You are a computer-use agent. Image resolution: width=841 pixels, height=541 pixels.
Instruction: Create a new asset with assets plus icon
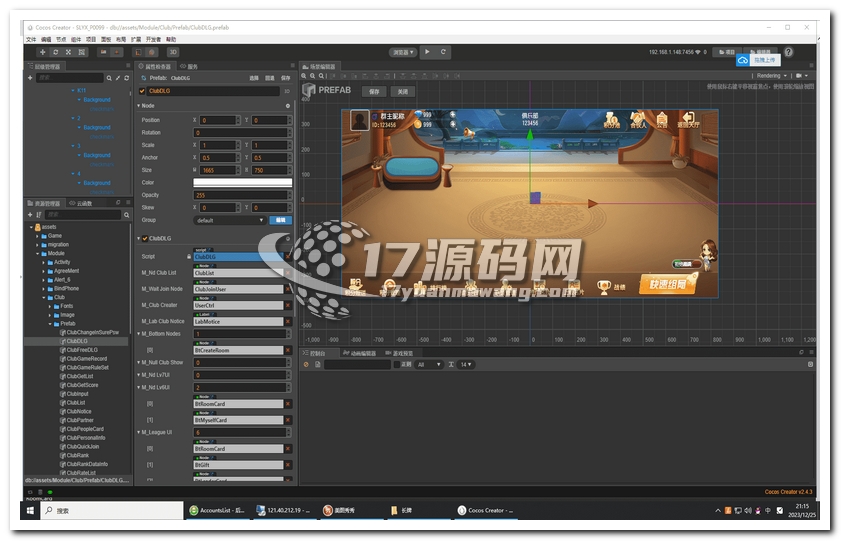[x=30, y=214]
